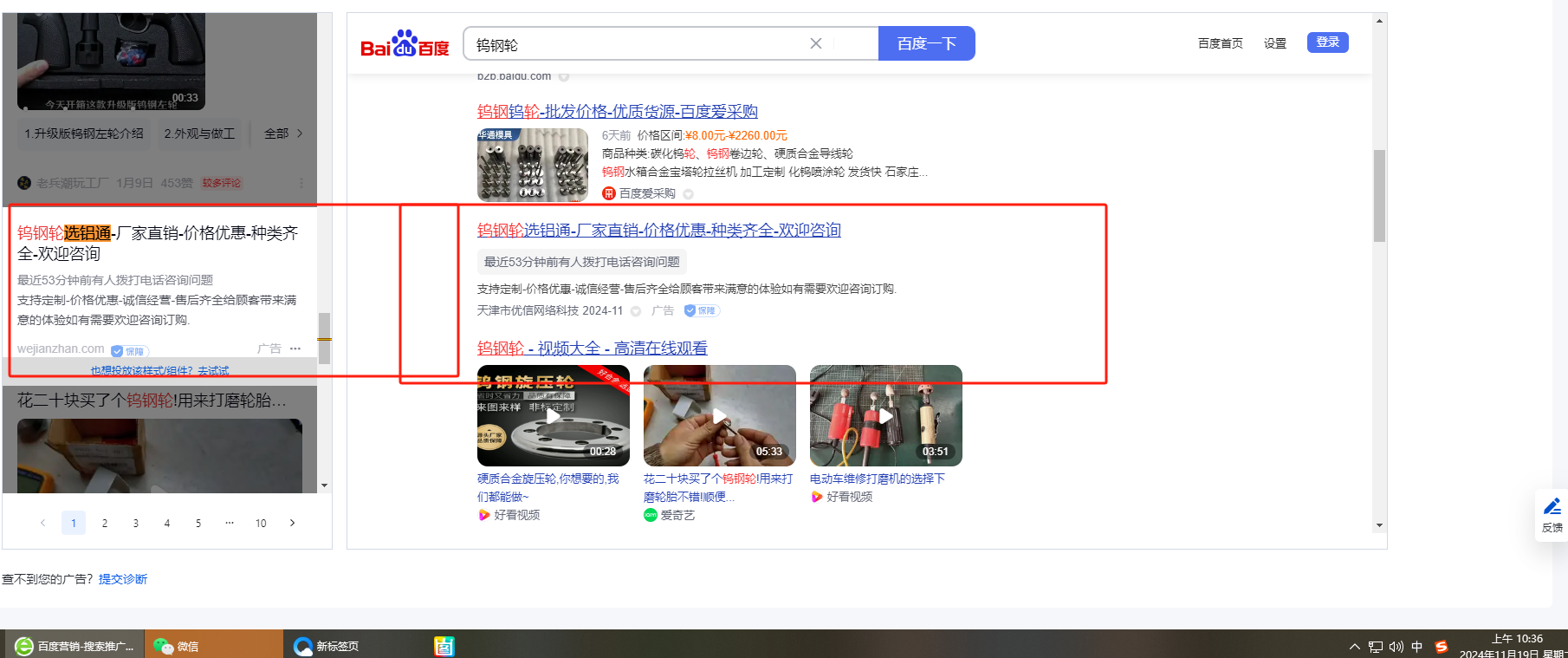Select page 1 in the pagination

tap(74, 523)
